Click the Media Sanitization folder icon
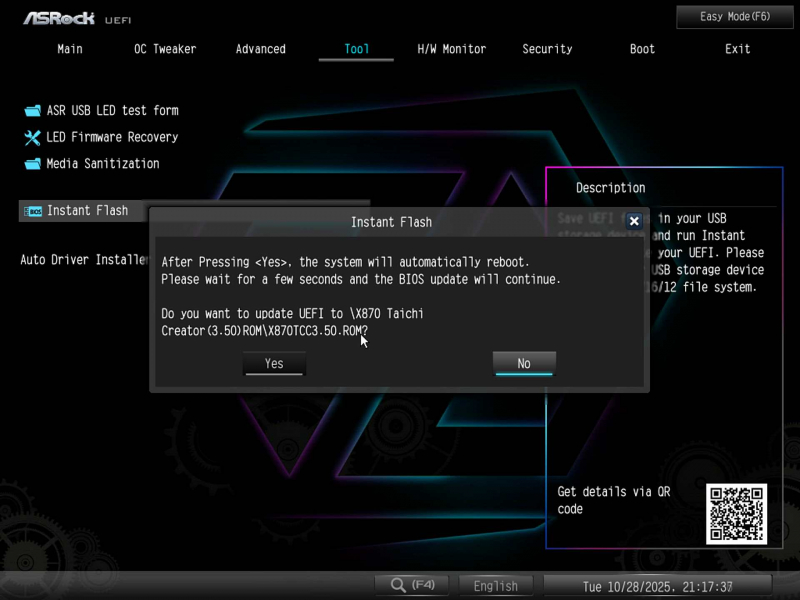The image size is (800, 600). point(31,164)
